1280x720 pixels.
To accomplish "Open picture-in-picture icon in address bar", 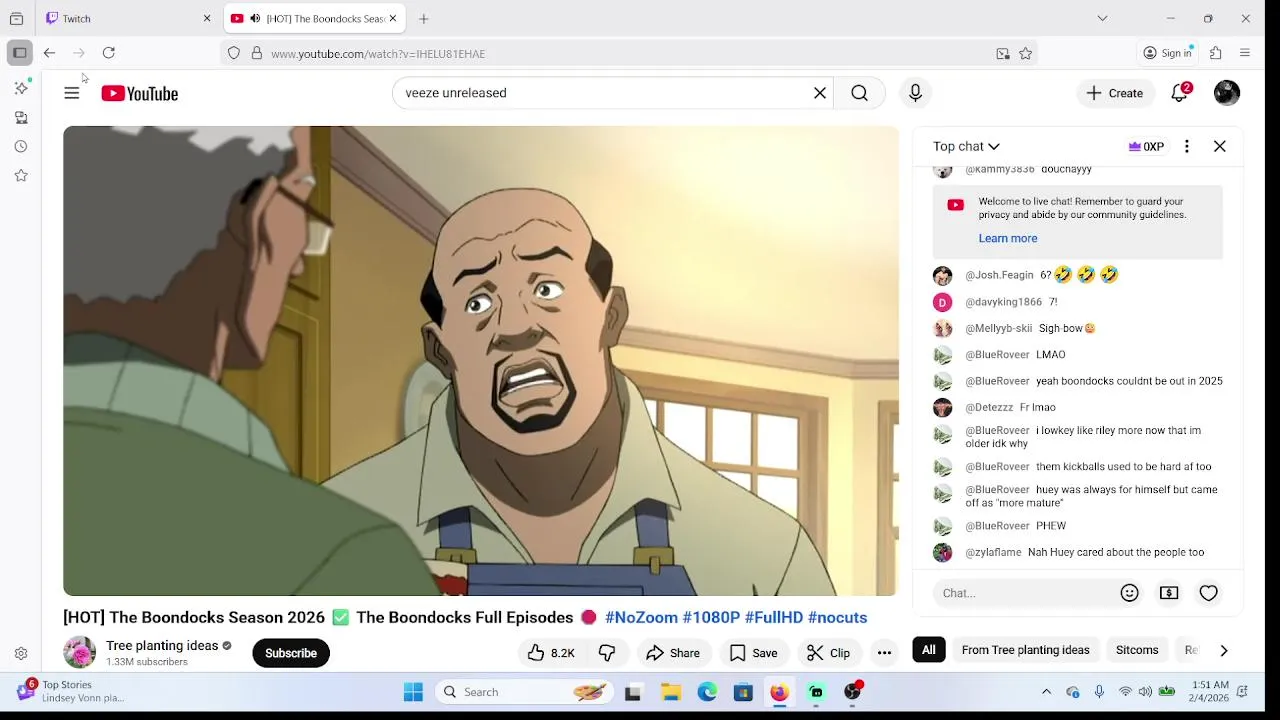I will tap(1003, 54).
